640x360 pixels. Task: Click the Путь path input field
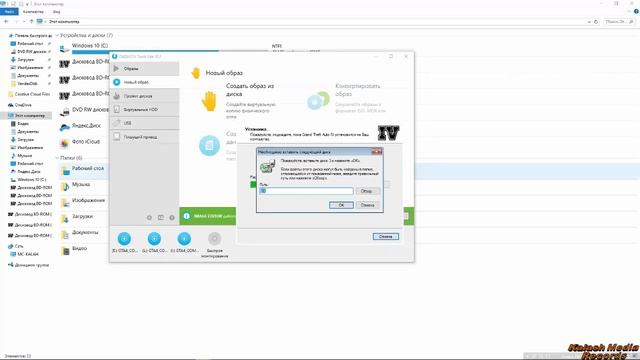[306, 191]
